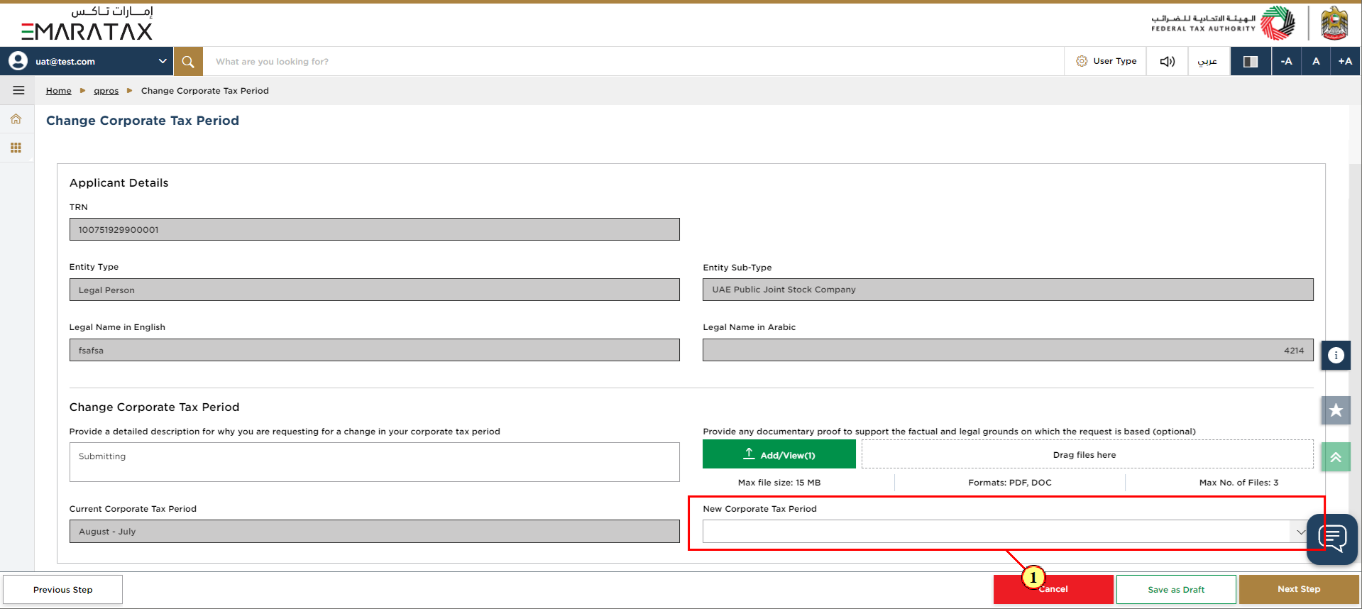Viewport: 1362px width, 609px height.
Task: Open the grid apps icon in the sidebar
Action: tap(16, 148)
